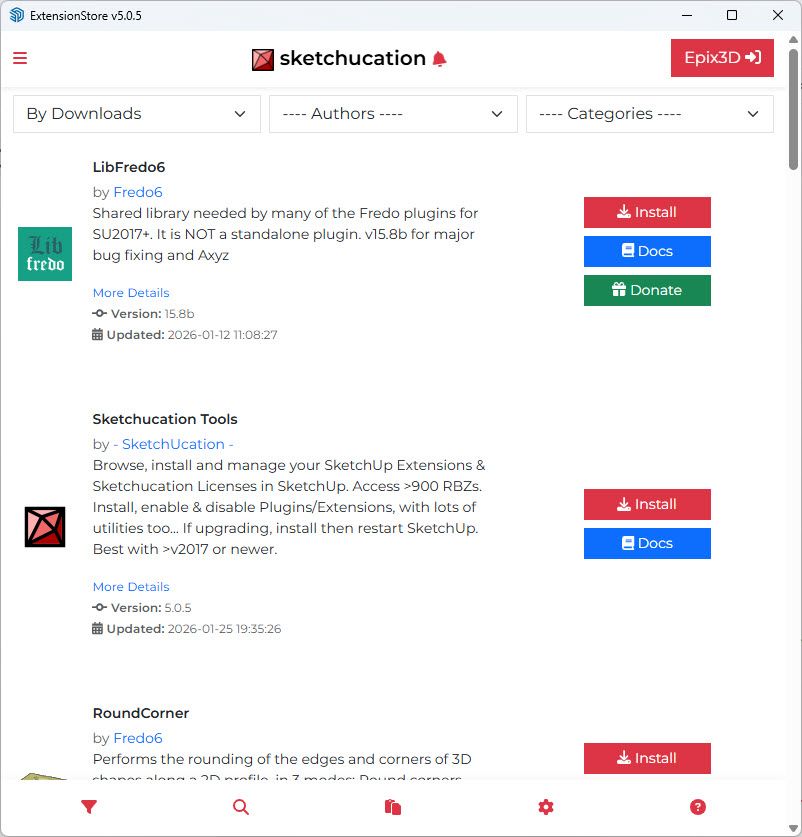Image resolution: width=802 pixels, height=837 pixels.
Task: Open More Details for LibFredo6
Action: tap(131, 293)
